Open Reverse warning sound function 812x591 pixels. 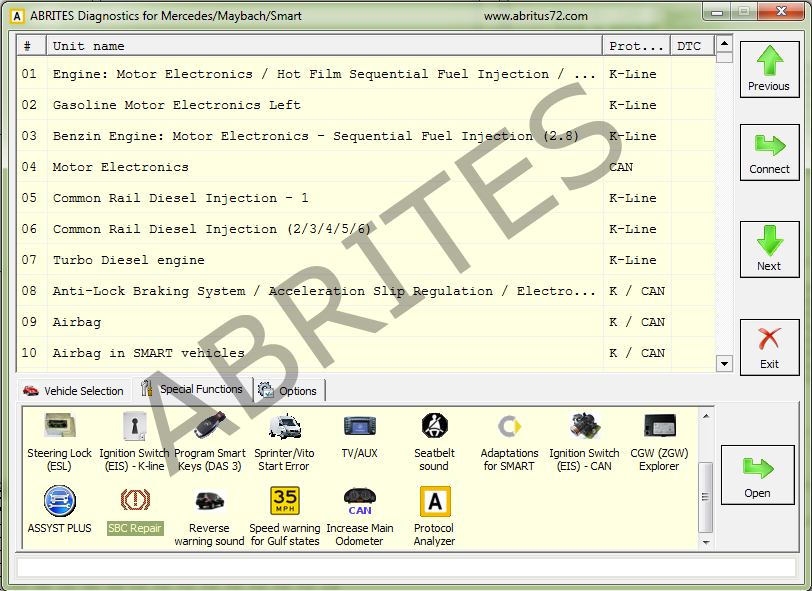click(209, 517)
